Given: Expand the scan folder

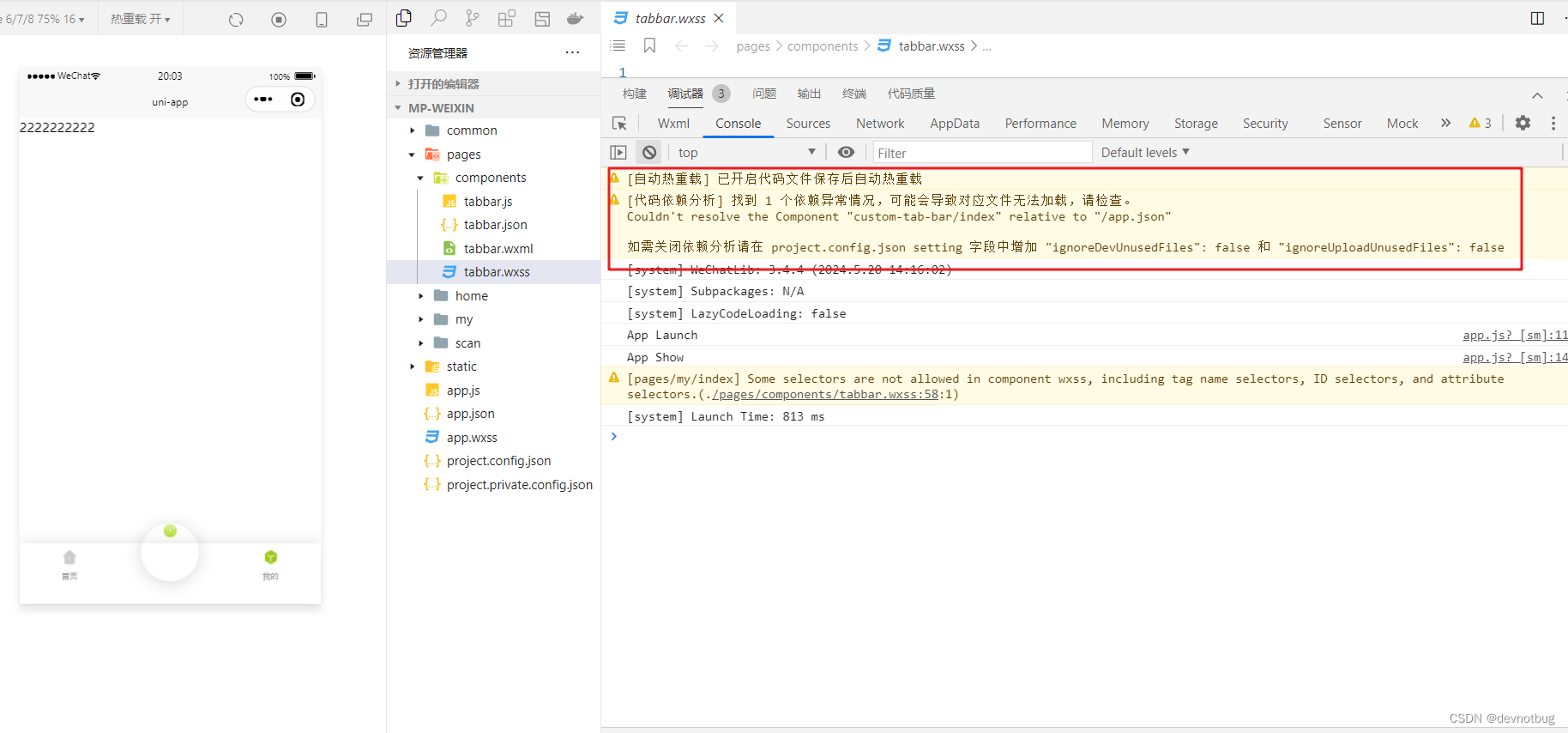Looking at the screenshot, I should [420, 343].
